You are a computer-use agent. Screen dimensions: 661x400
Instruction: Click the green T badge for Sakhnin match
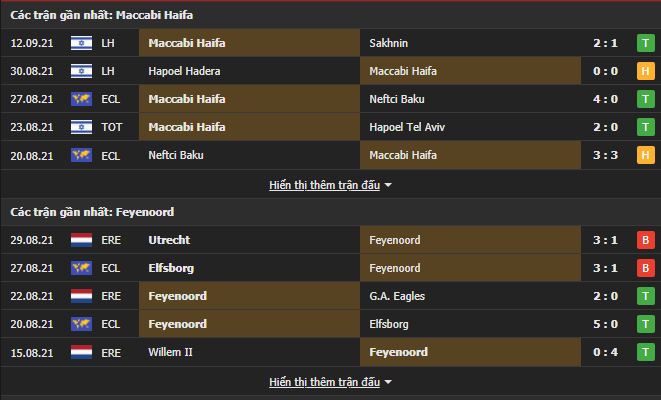[x=646, y=44]
